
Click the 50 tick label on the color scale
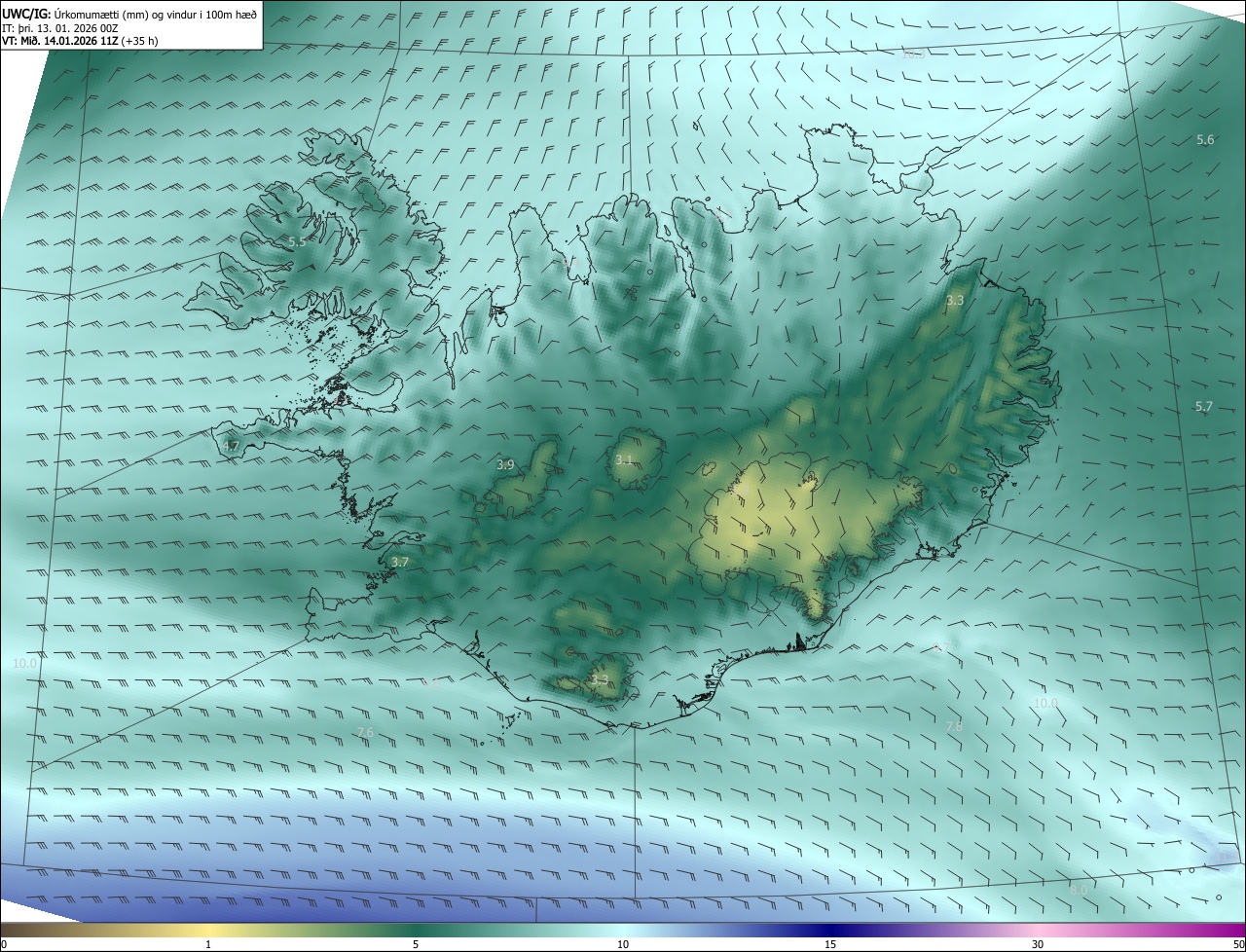[1238, 944]
